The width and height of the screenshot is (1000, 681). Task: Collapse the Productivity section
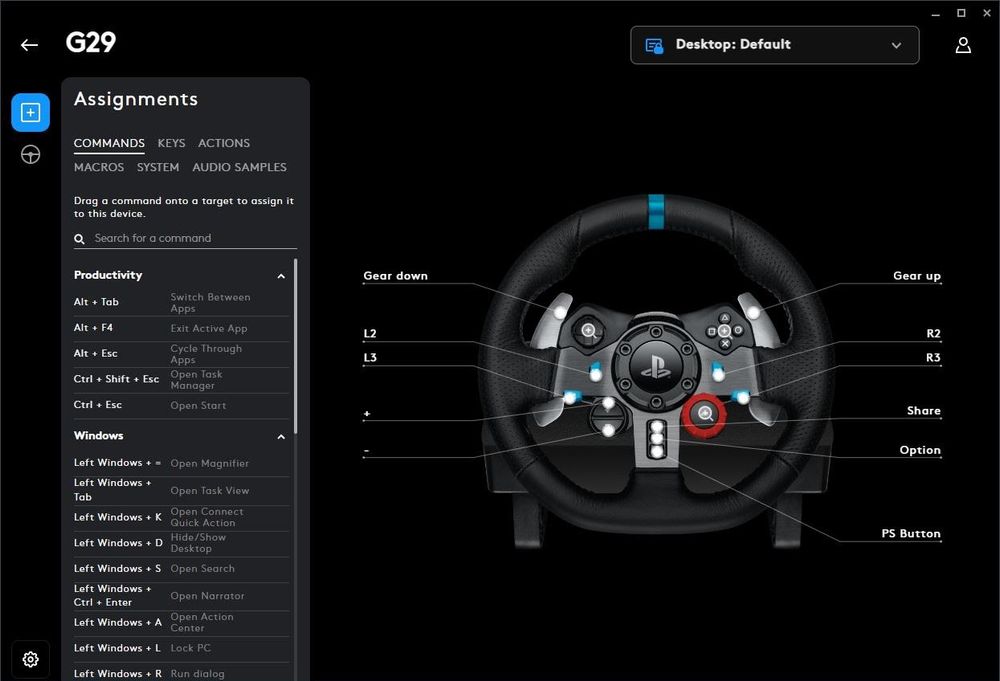(281, 276)
